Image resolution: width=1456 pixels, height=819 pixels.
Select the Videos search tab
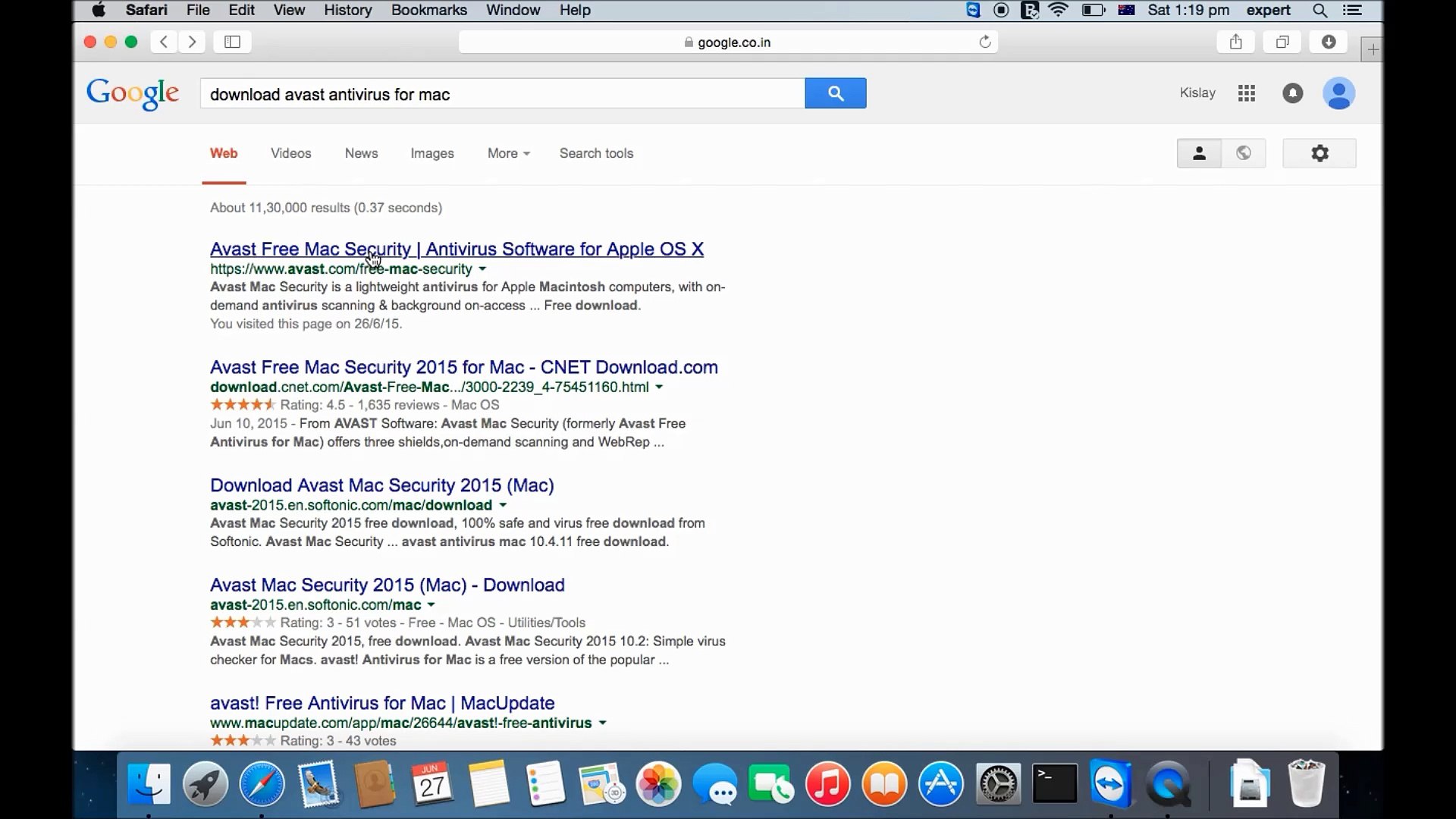(290, 152)
